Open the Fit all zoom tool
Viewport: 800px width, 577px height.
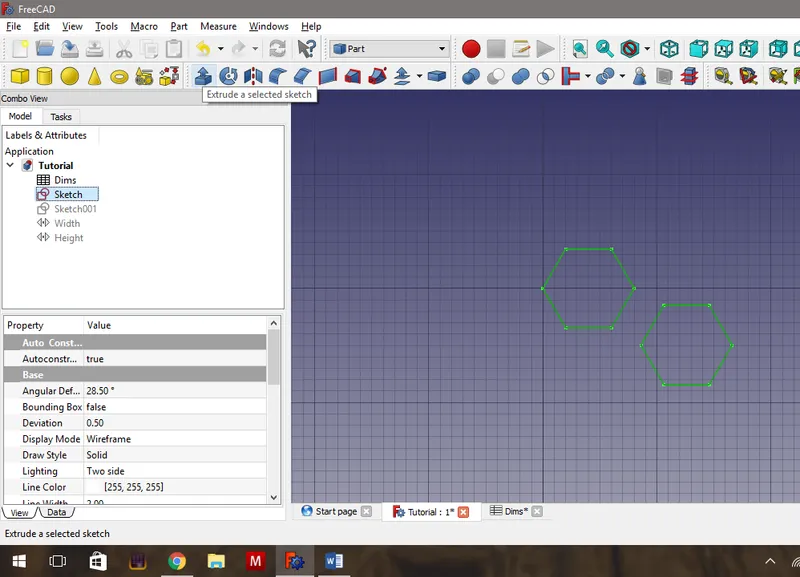click(582, 47)
